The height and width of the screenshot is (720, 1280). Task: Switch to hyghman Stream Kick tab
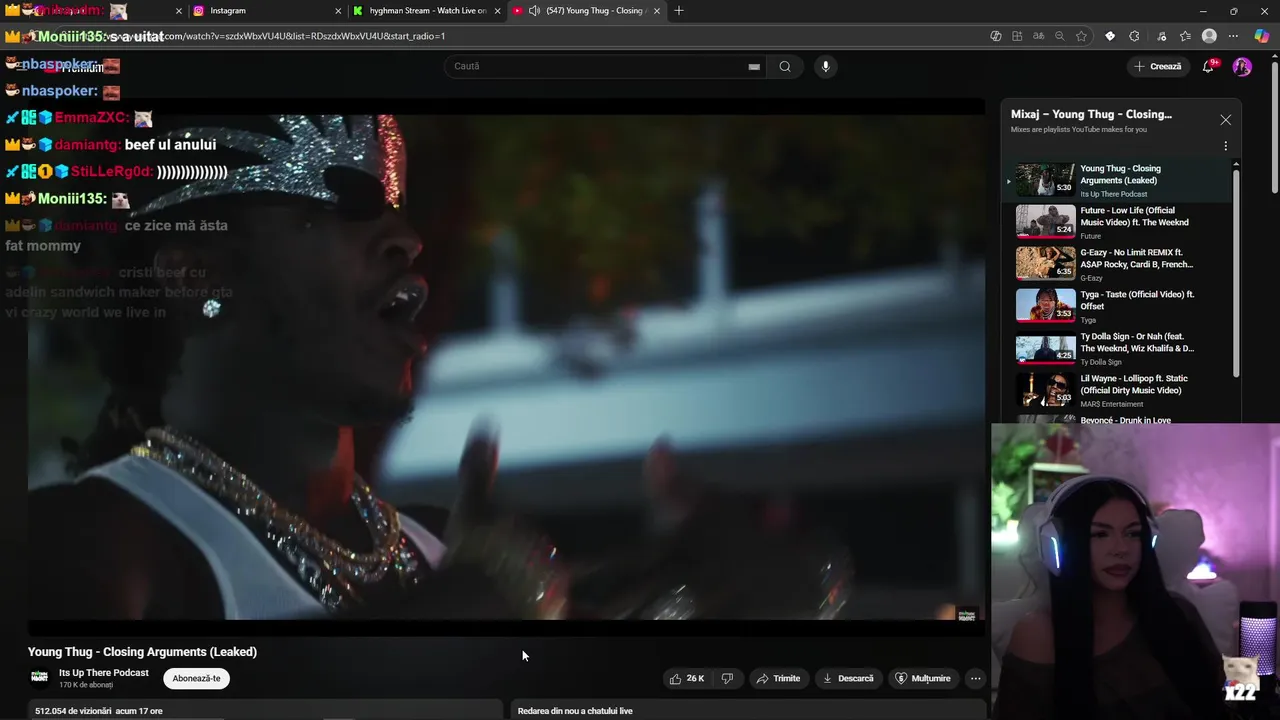tap(427, 11)
